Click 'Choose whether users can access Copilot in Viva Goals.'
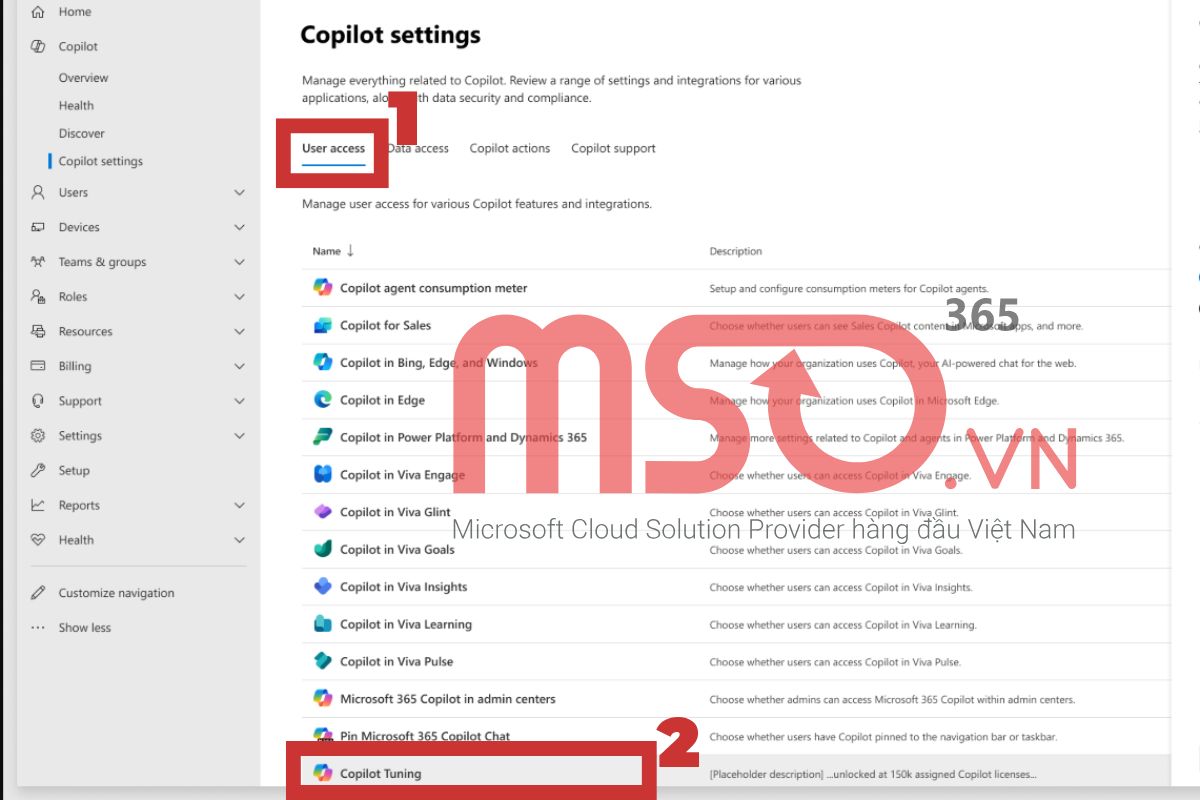Screen dimensions: 1200x800 [834, 550]
